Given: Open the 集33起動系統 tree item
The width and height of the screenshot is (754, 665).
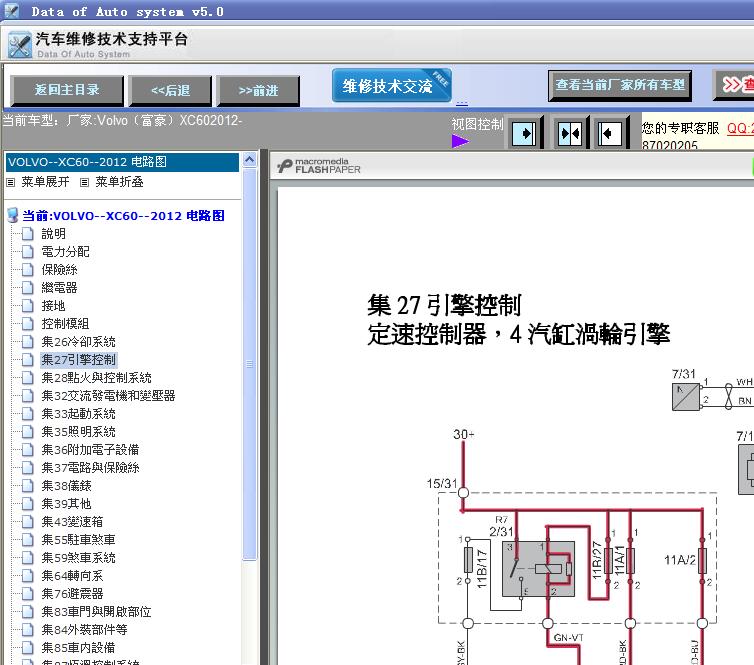Looking at the screenshot, I should click(78, 414).
